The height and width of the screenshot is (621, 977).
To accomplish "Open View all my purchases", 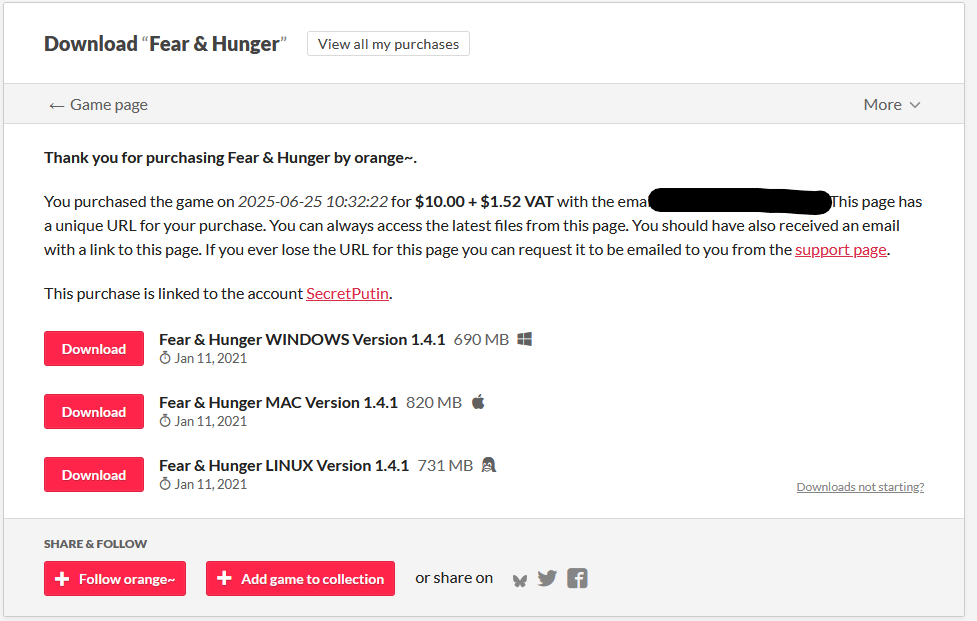I will [x=388, y=44].
